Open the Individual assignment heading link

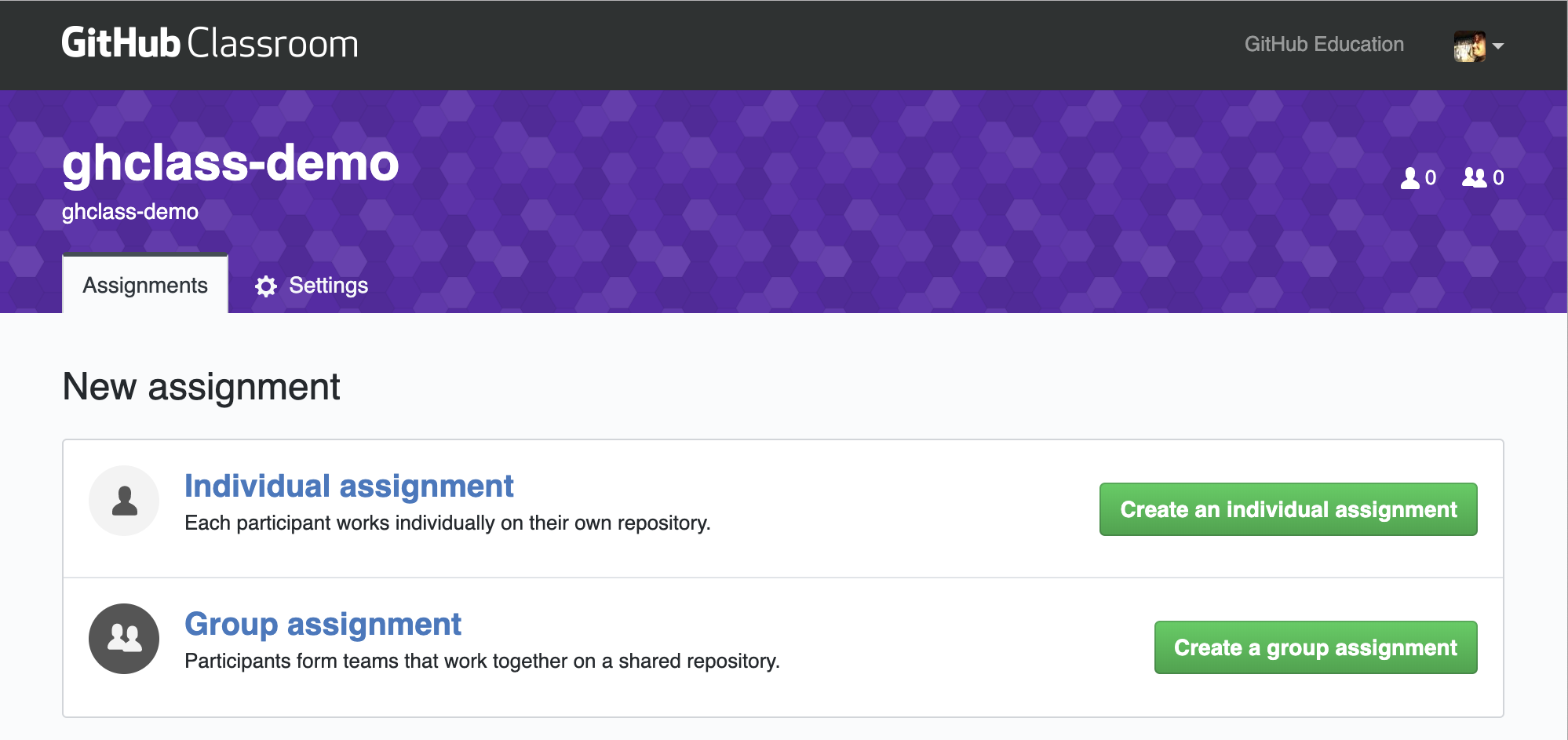[349, 487]
